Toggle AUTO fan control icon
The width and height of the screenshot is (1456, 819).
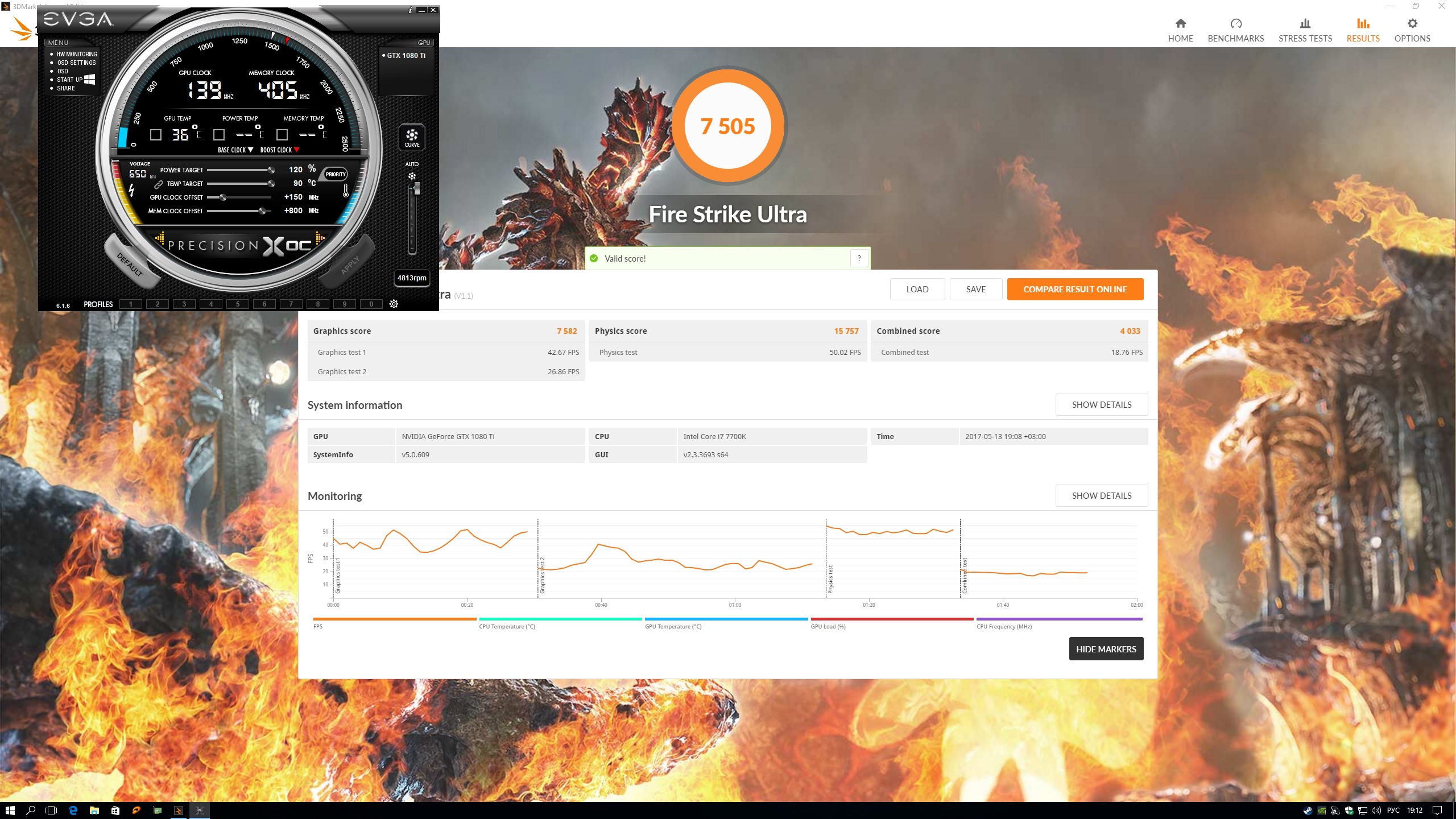pyautogui.click(x=412, y=176)
